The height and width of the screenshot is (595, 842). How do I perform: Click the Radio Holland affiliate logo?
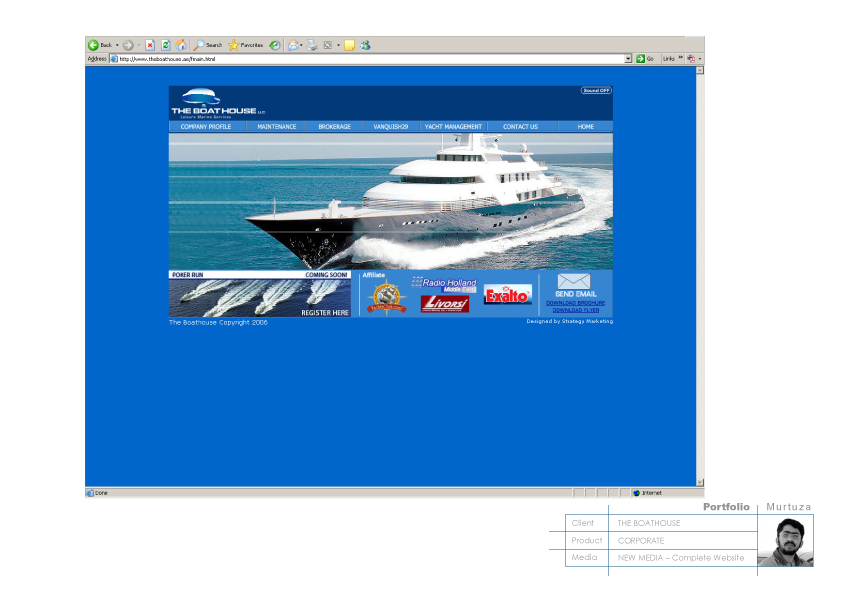[445, 285]
